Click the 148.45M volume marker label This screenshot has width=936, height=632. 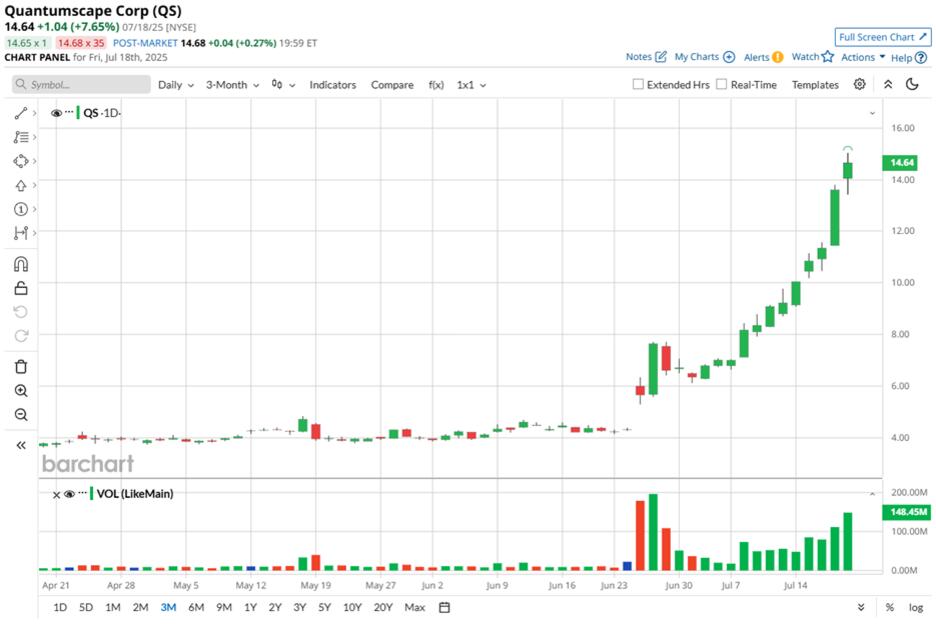pyautogui.click(x=907, y=512)
